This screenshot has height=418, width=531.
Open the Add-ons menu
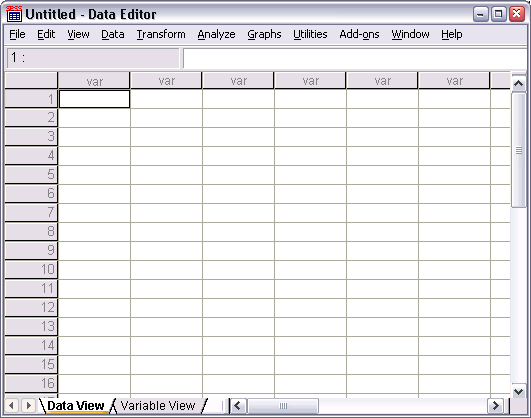(359, 34)
